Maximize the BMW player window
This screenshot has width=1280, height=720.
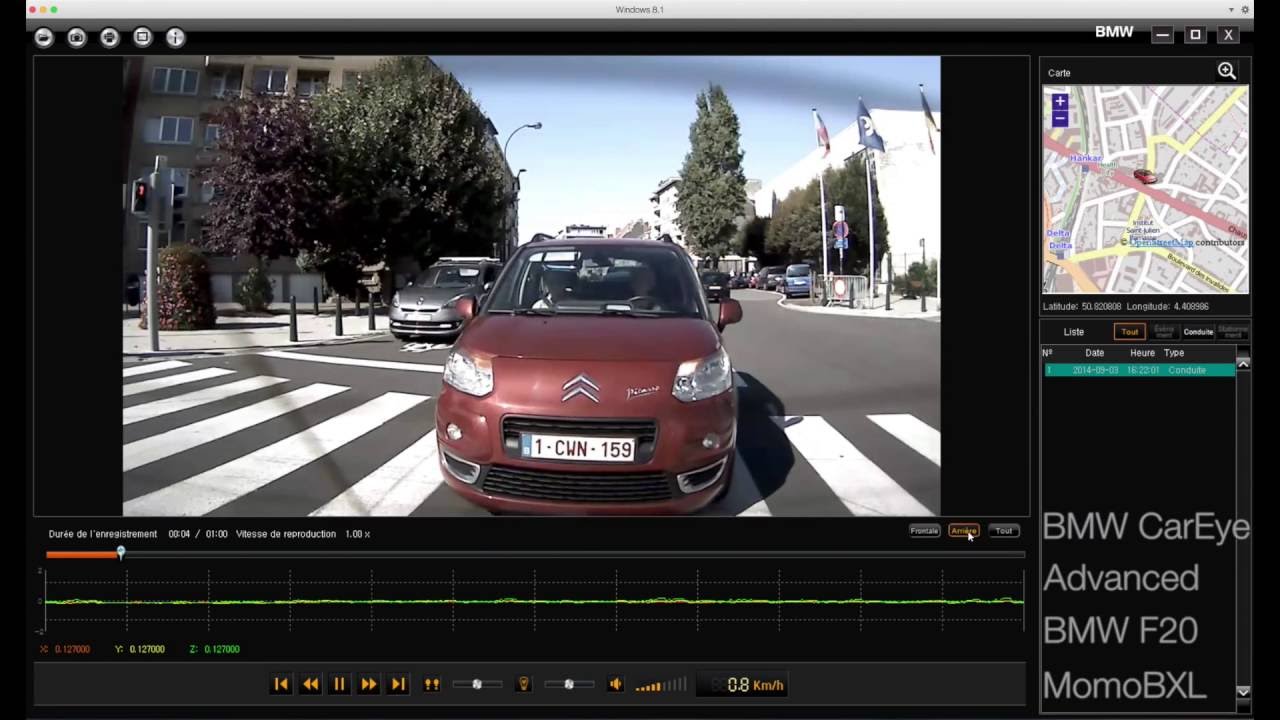click(1195, 35)
